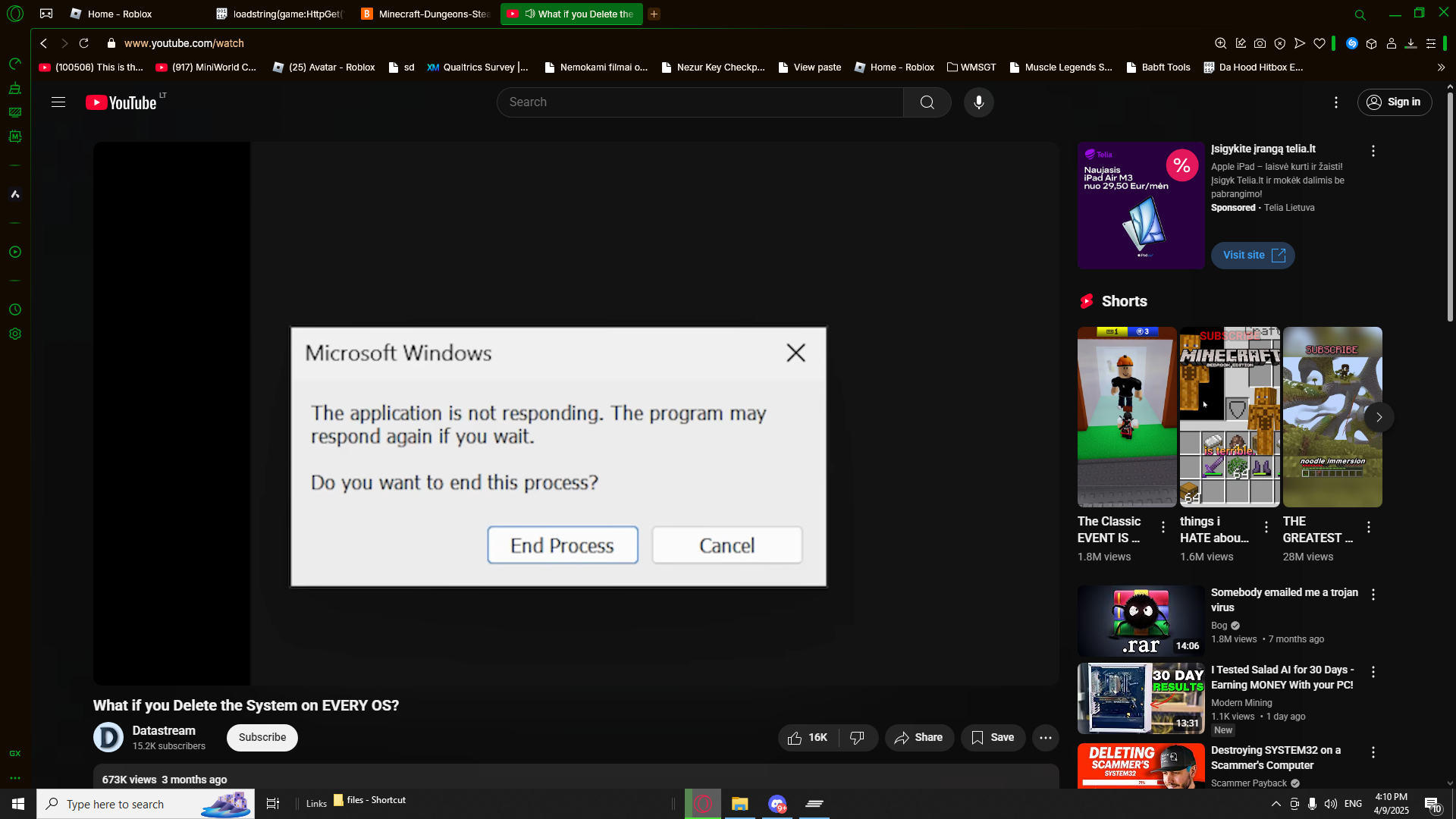Open WMSGT bookmarks folder

coord(971,67)
